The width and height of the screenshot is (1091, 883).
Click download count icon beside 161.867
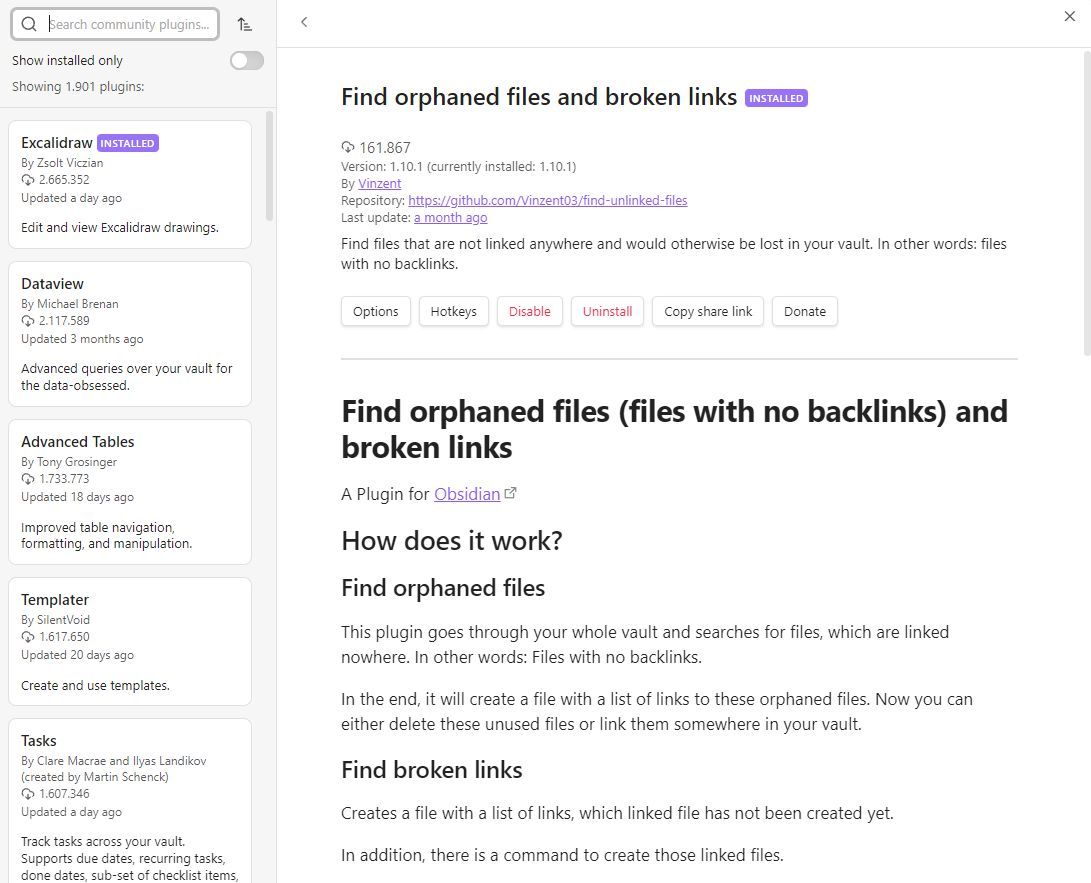click(348, 147)
